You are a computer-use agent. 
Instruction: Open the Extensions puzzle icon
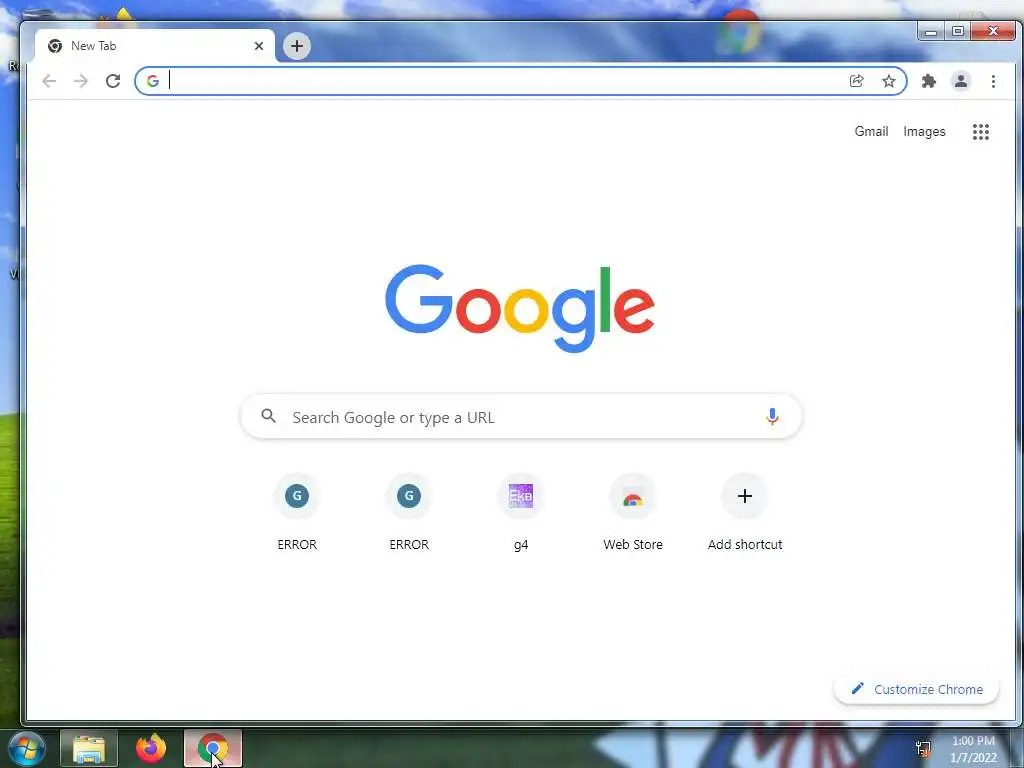929,81
